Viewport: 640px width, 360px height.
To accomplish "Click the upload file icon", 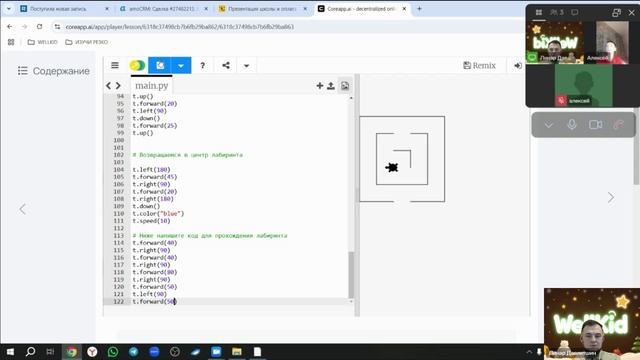I will [331, 86].
